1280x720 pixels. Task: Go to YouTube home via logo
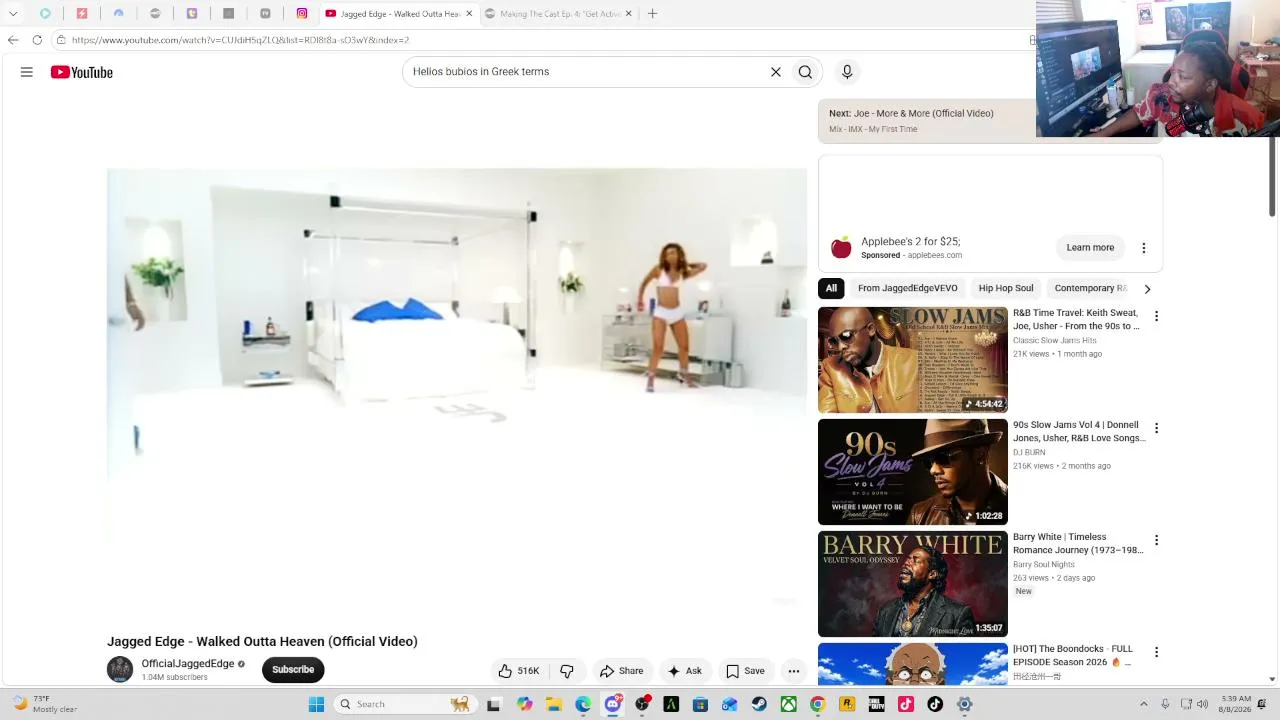(x=82, y=72)
